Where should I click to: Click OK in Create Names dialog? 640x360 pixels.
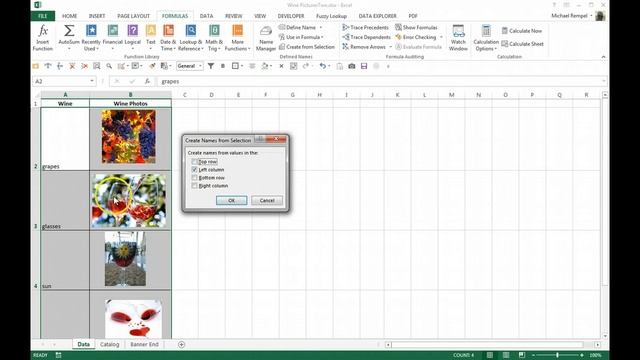231,200
